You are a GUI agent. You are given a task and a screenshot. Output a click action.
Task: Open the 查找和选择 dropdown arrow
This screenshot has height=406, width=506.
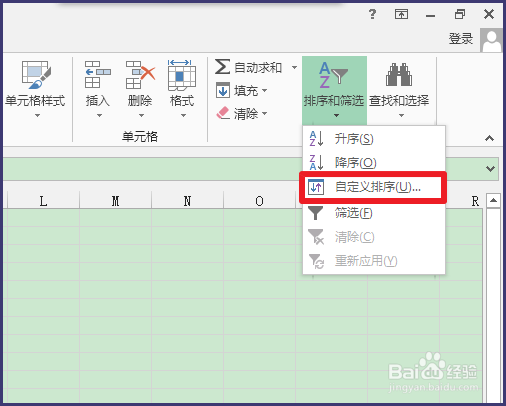[401, 116]
